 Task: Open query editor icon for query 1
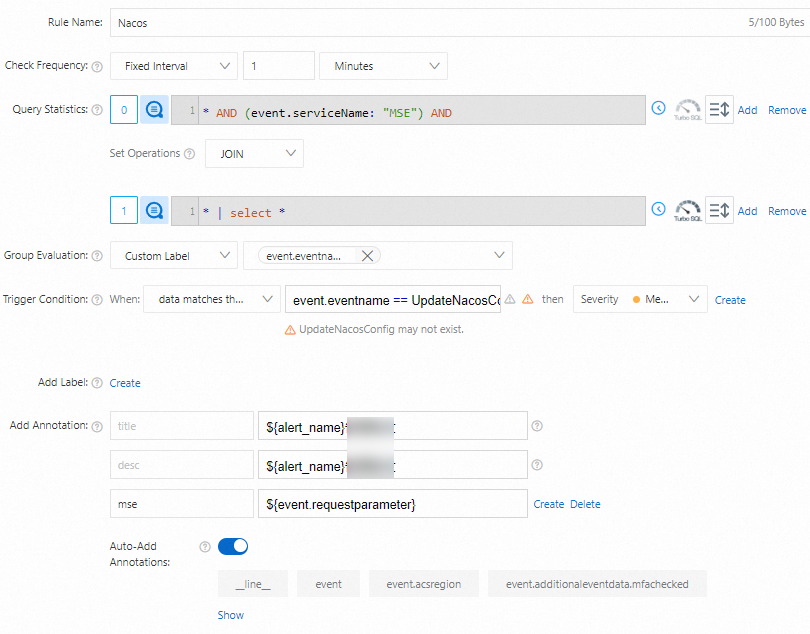pyautogui.click(x=154, y=210)
